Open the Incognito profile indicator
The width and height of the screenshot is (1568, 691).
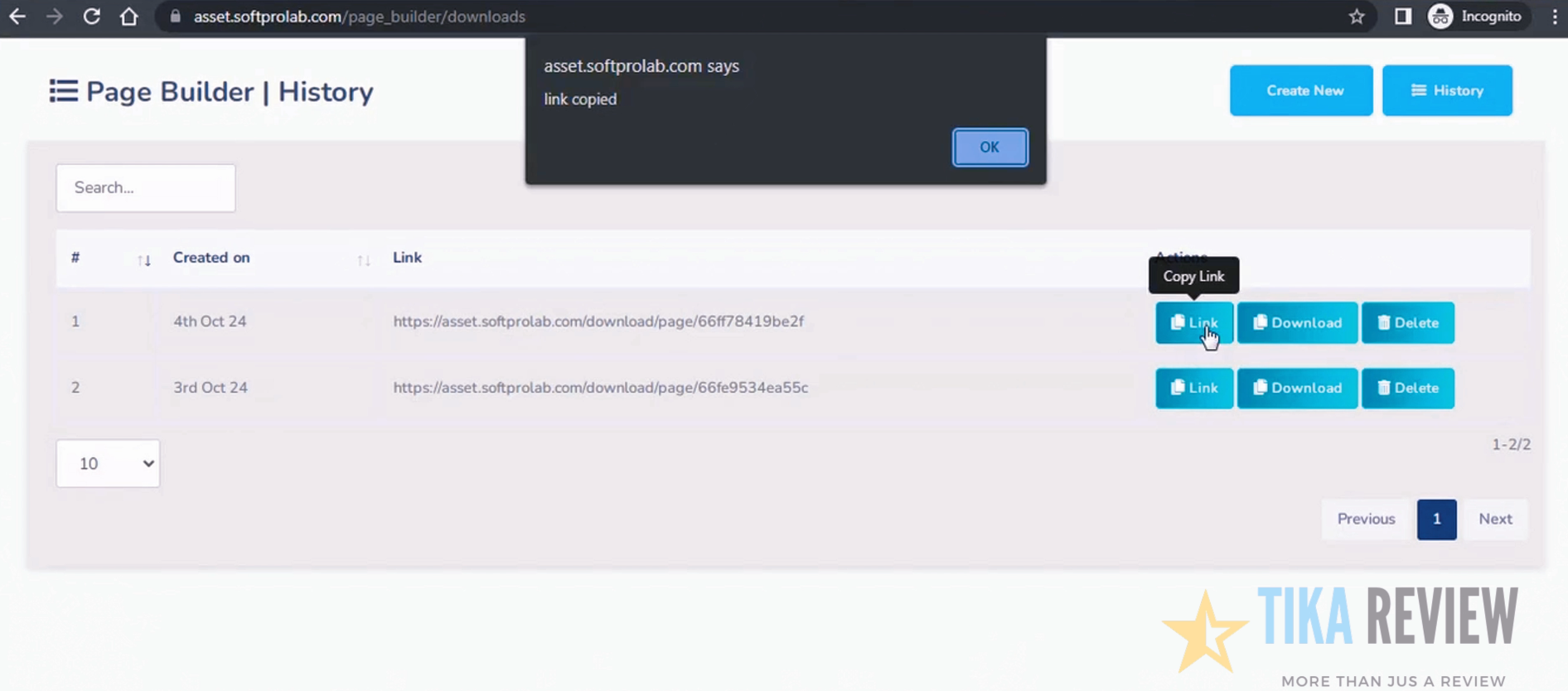1476,17
